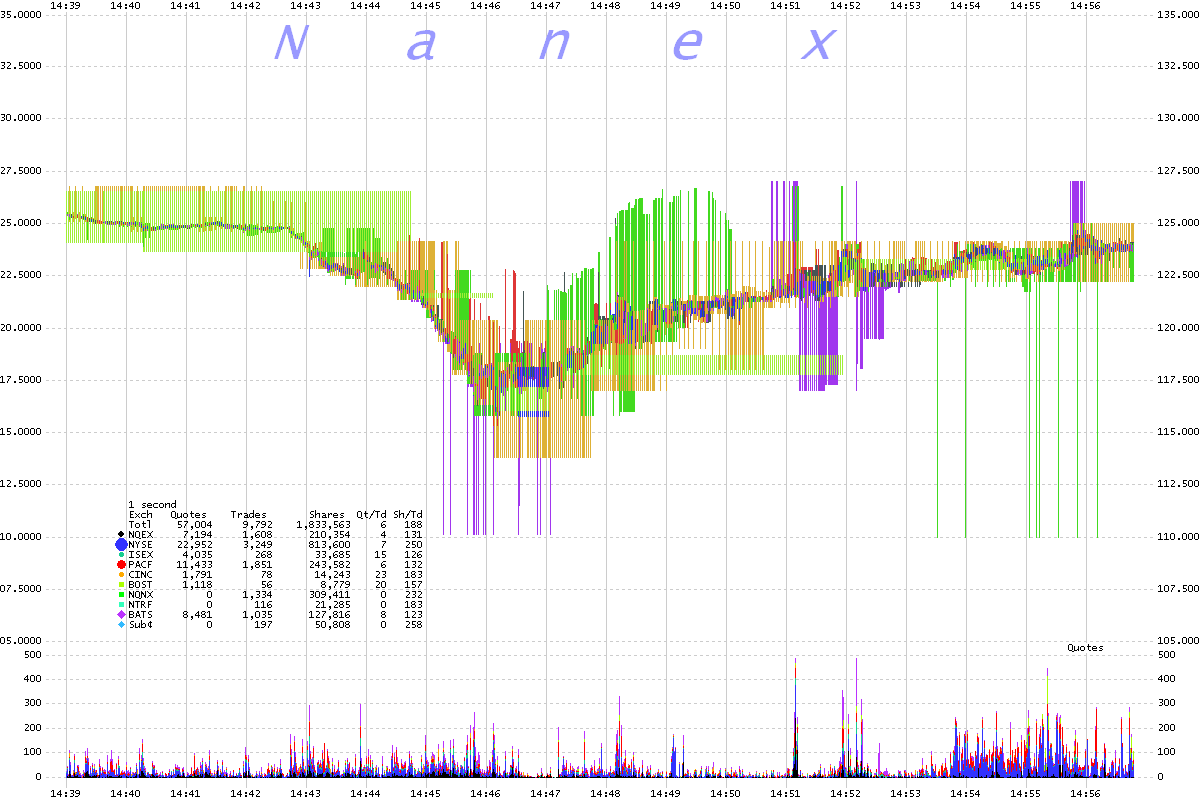Select NYSE quotes value "22,952"
Screen dimensions: 1200x800
(x=194, y=544)
